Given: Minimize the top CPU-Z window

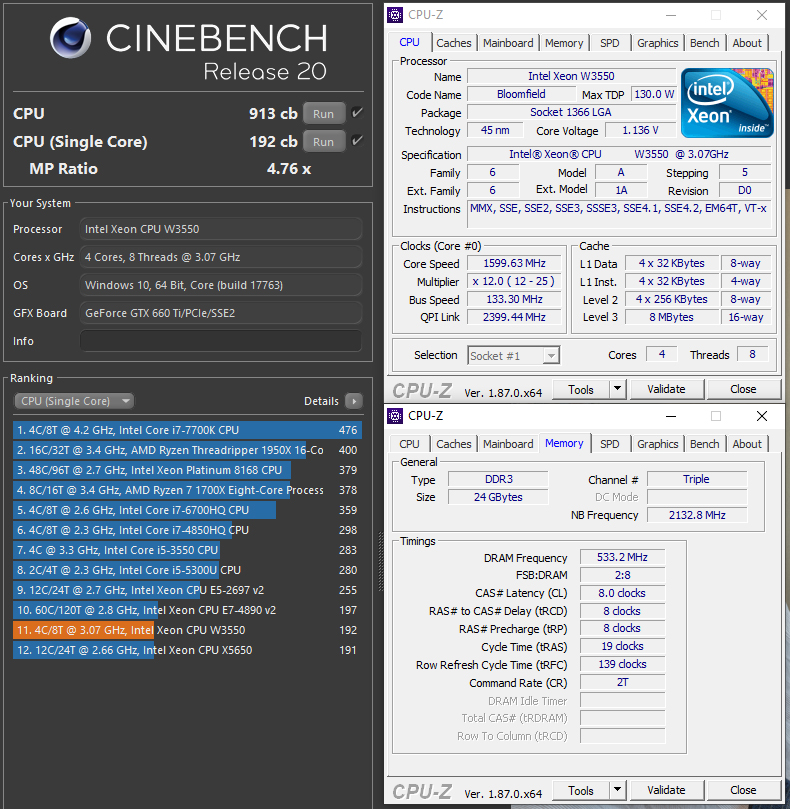Looking at the screenshot, I should click(671, 15).
